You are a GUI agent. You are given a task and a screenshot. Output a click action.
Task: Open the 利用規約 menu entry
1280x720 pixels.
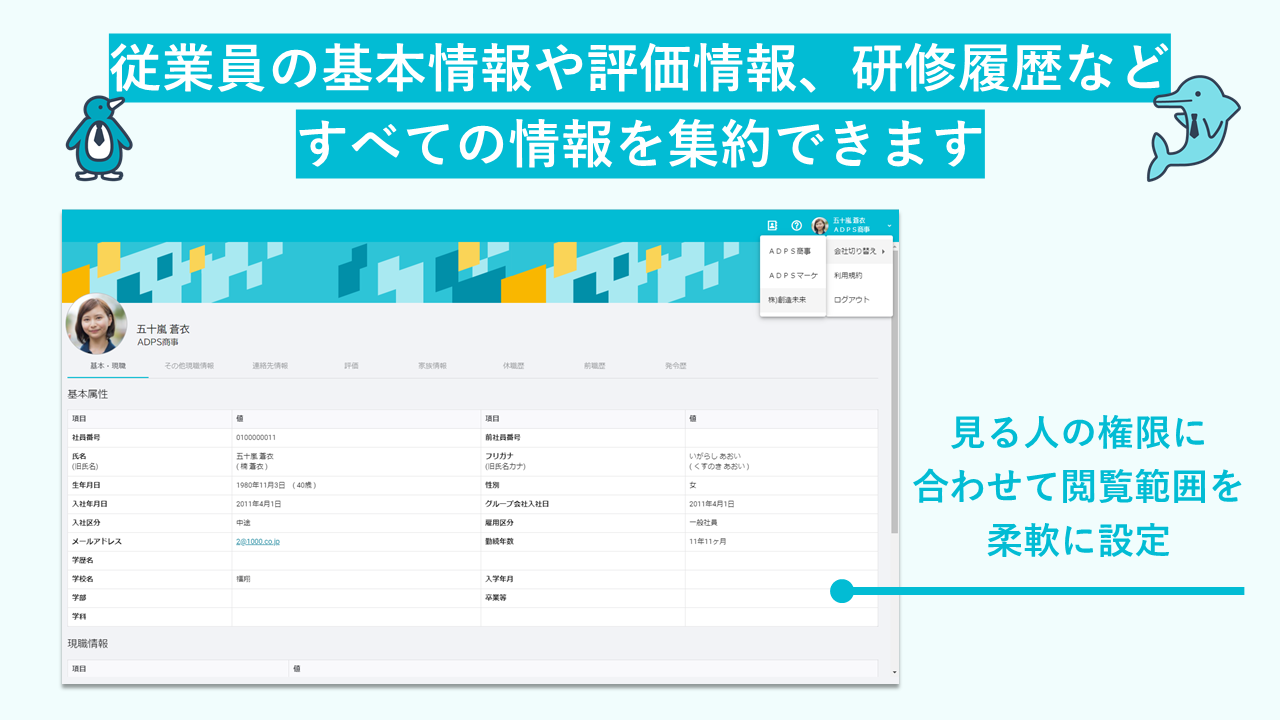[x=848, y=275]
